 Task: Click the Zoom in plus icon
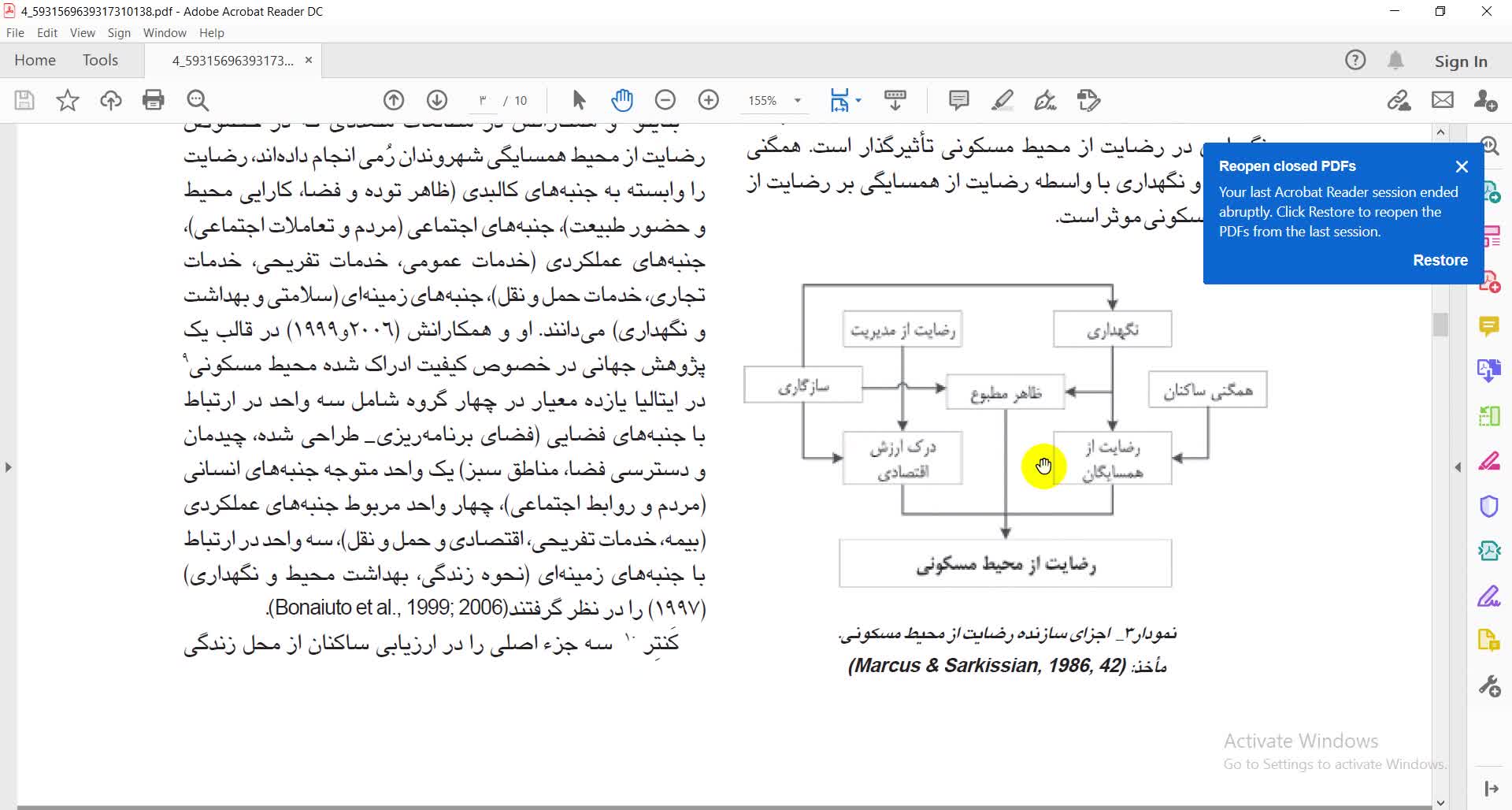click(x=709, y=100)
